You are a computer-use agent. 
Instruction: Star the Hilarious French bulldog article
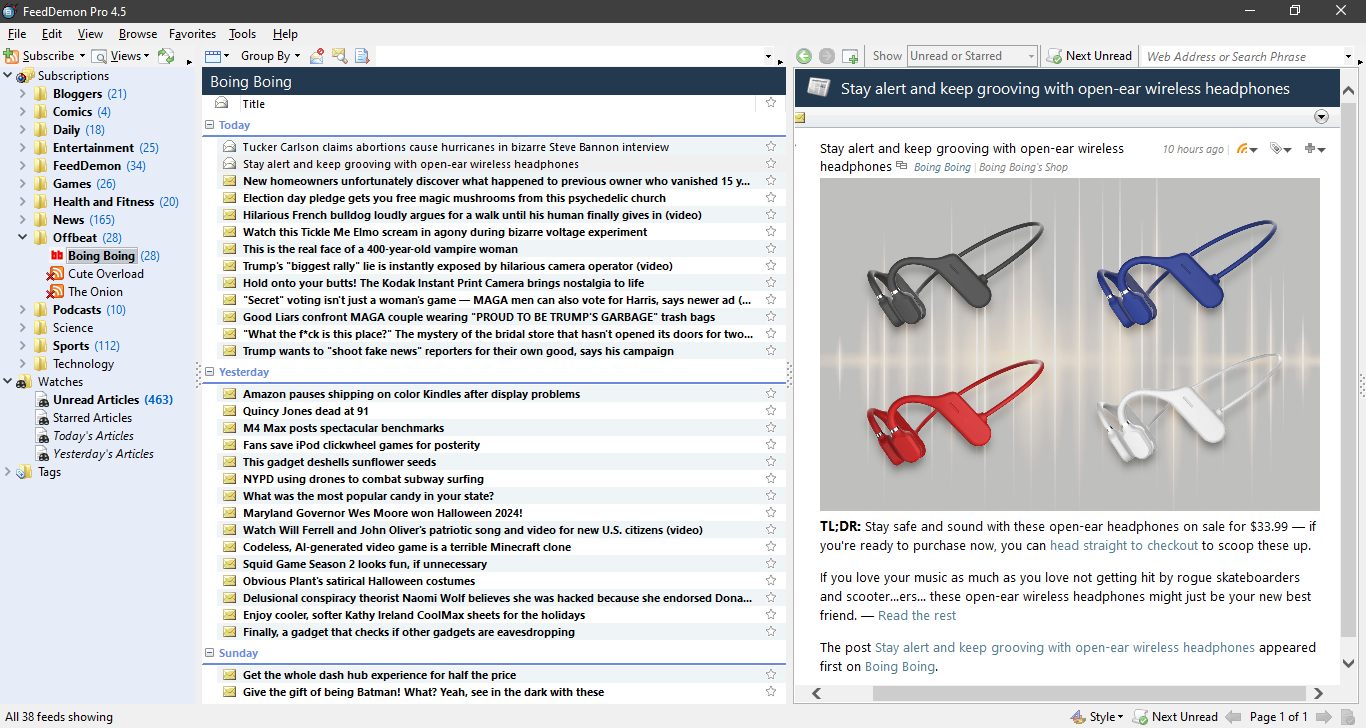pyautogui.click(x=770, y=215)
